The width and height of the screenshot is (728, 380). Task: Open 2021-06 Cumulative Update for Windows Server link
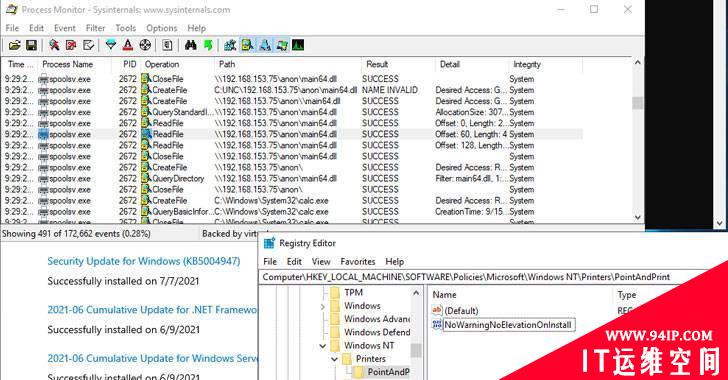coord(152,359)
